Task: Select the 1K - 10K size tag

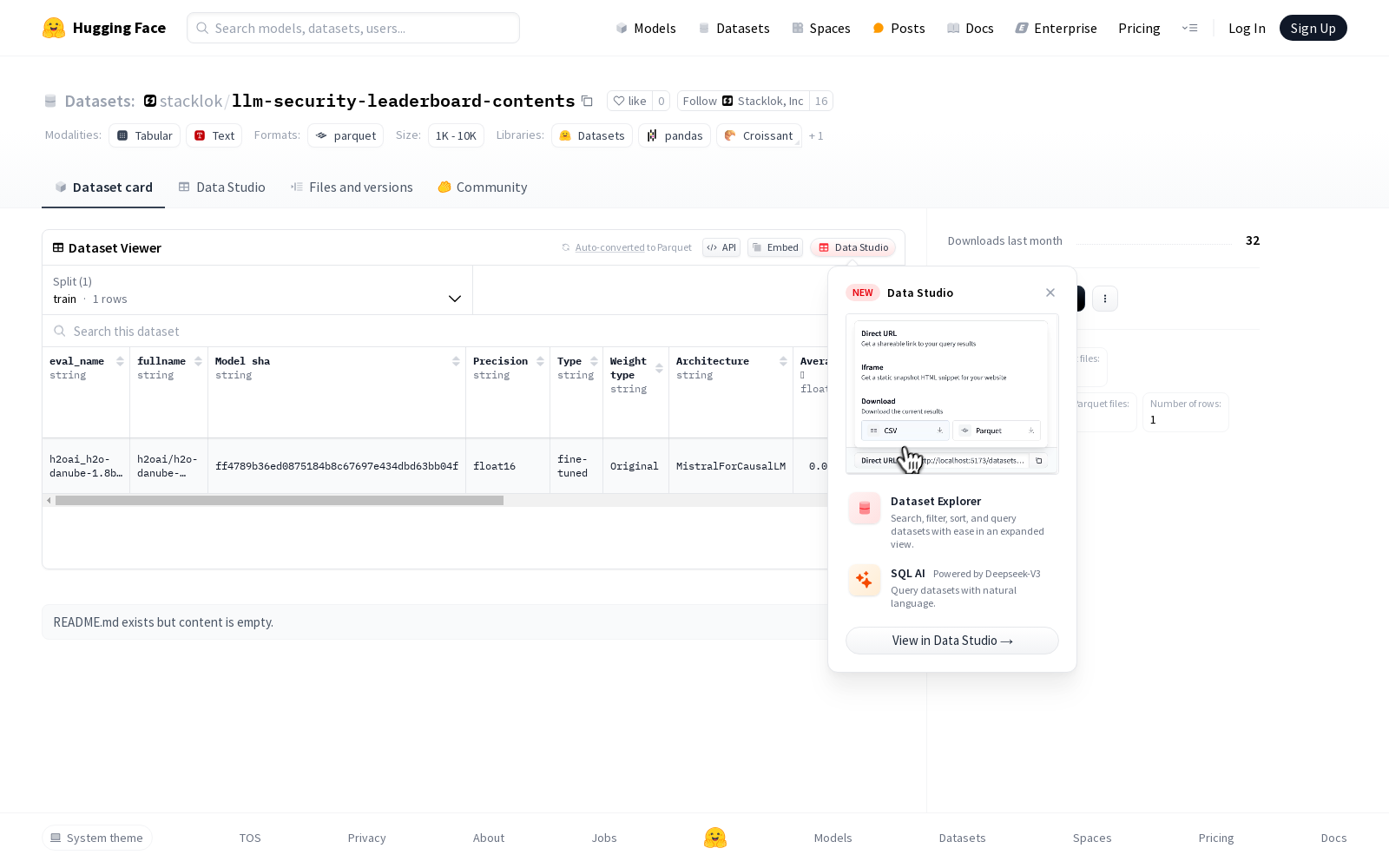Action: pos(456,135)
